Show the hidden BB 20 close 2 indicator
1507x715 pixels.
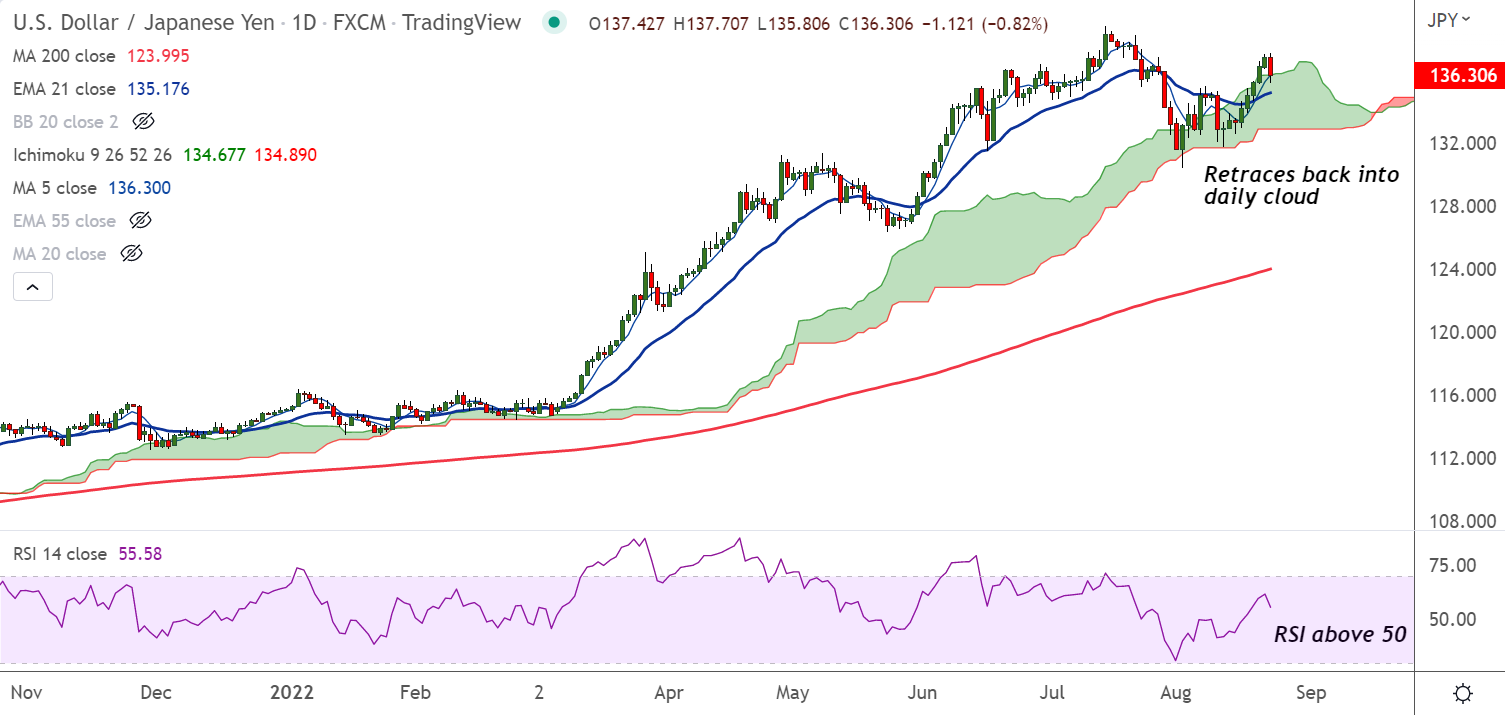click(143, 122)
